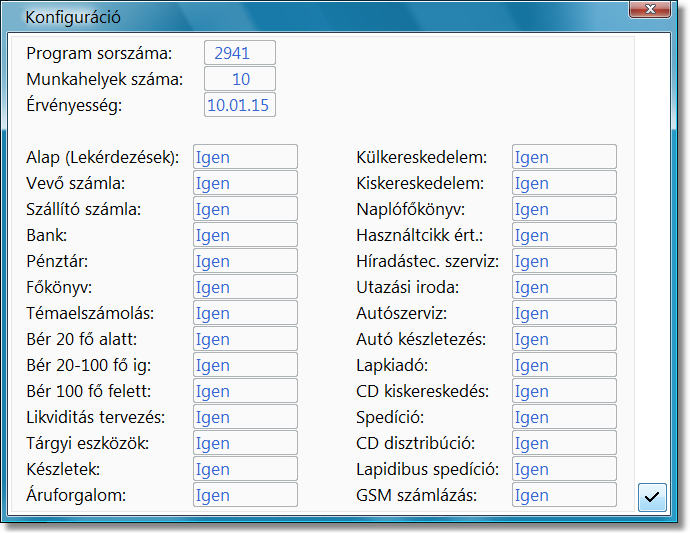Click the 'Utazási iroda:' label

[x=407, y=287]
